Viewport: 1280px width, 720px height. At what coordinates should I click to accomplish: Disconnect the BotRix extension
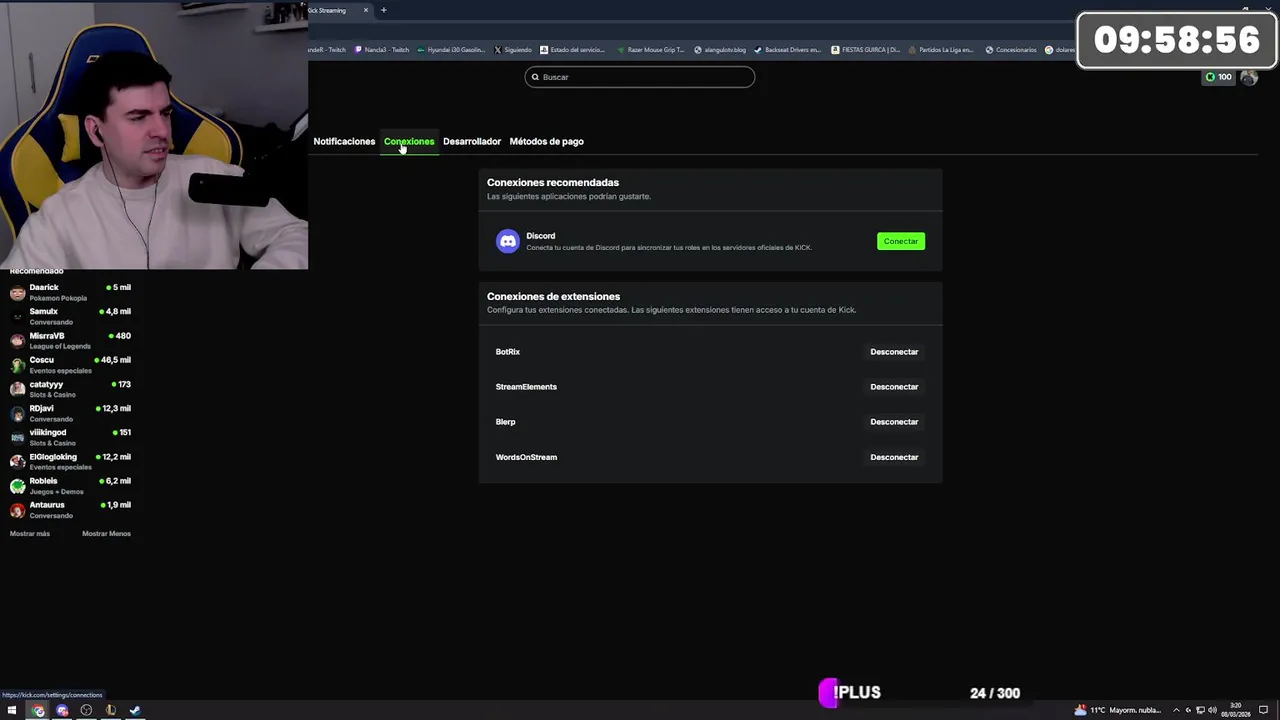(x=894, y=352)
